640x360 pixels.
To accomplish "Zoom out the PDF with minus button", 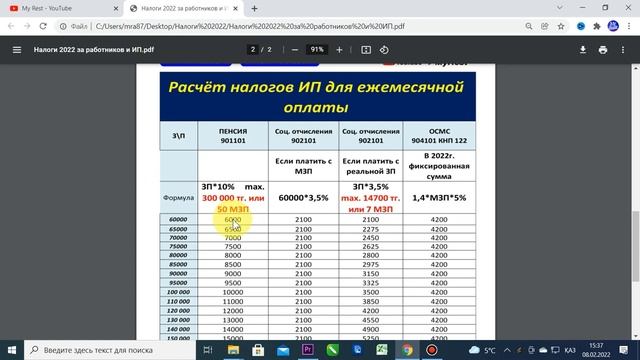I will point(295,50).
